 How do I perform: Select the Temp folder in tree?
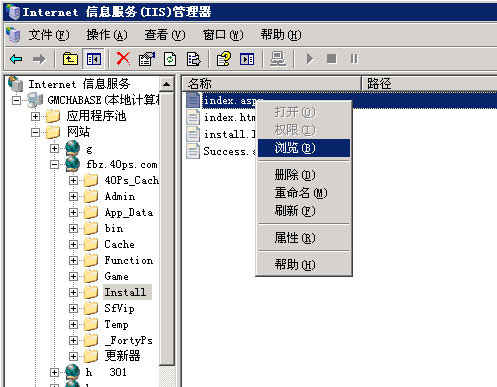click(116, 324)
